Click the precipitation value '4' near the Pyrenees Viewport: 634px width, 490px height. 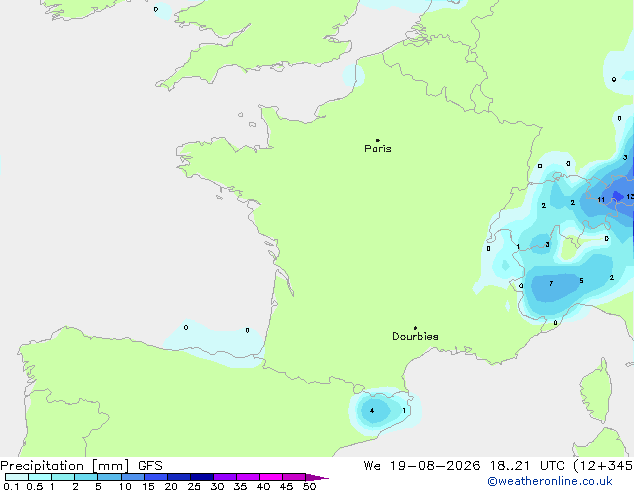pyautogui.click(x=372, y=411)
